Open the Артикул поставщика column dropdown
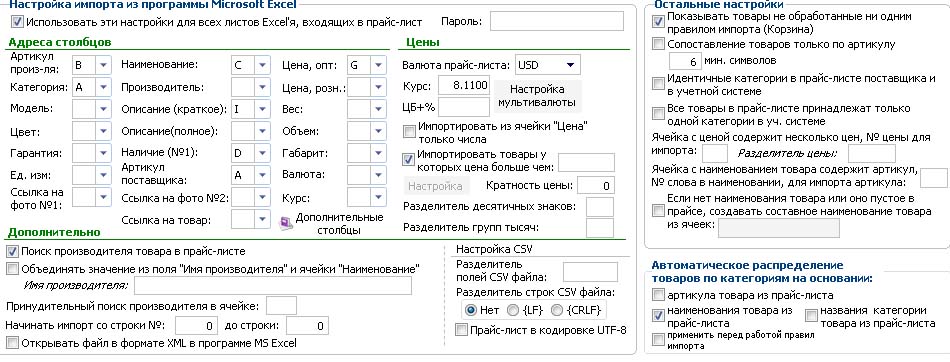Screen dimensions: 950x362 [262, 175]
